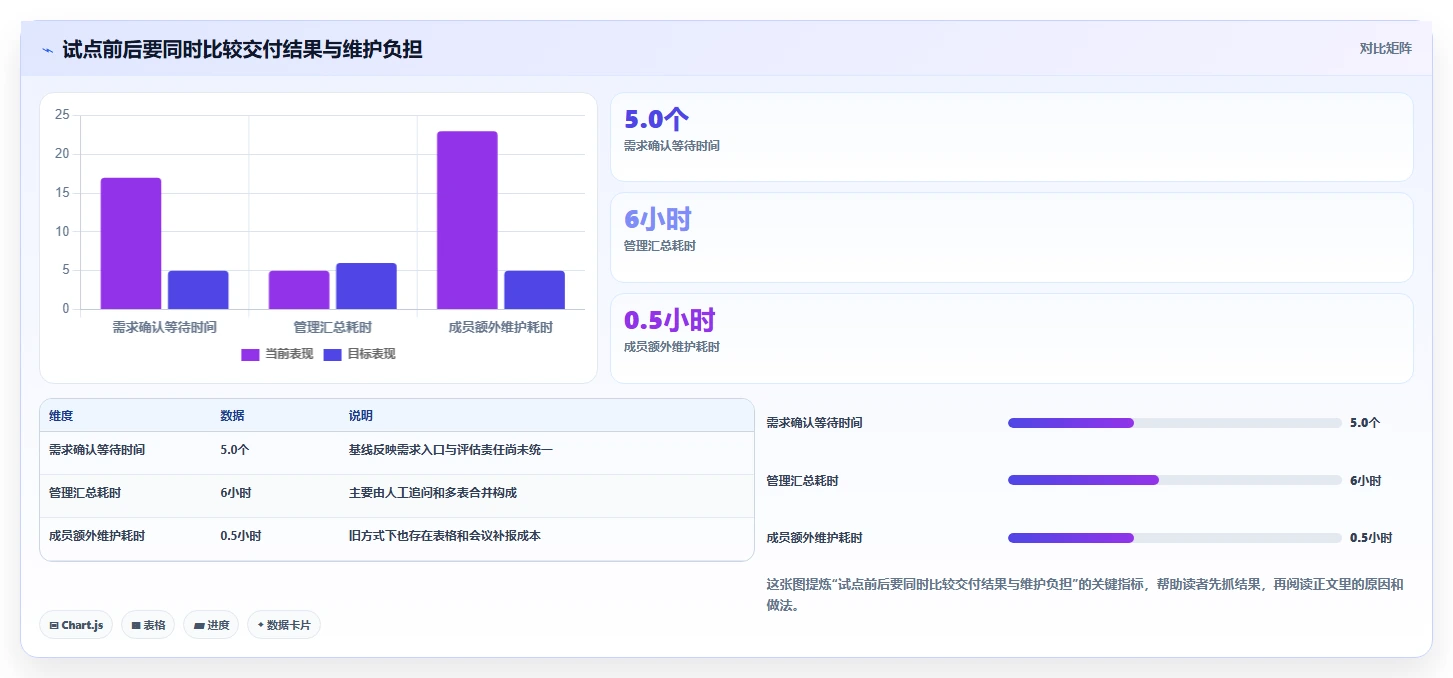Click the 目标表现 bar for 管理汇总耗时
This screenshot has width=1453, height=678.
tap(366, 286)
